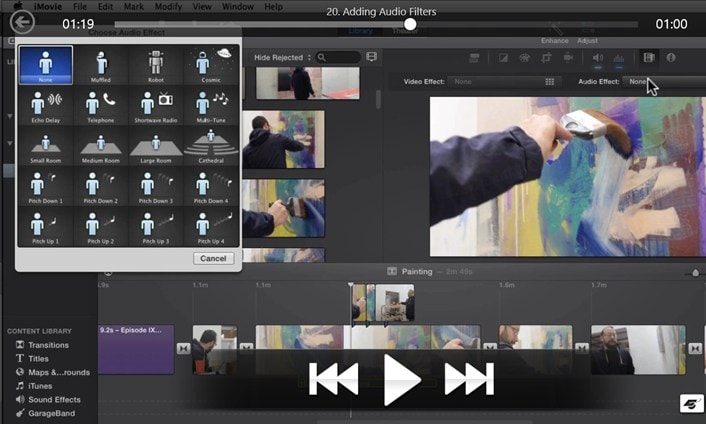Open the volume adjustment tool
The image size is (706, 424).
(597, 58)
